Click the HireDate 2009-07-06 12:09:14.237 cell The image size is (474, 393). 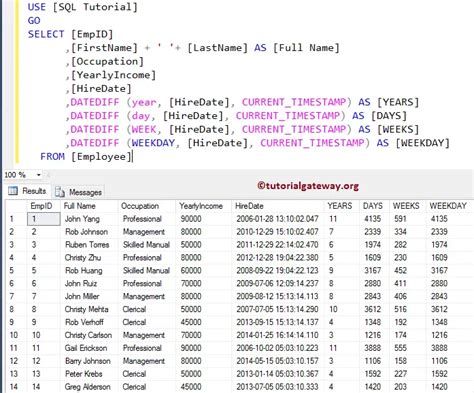point(277,284)
